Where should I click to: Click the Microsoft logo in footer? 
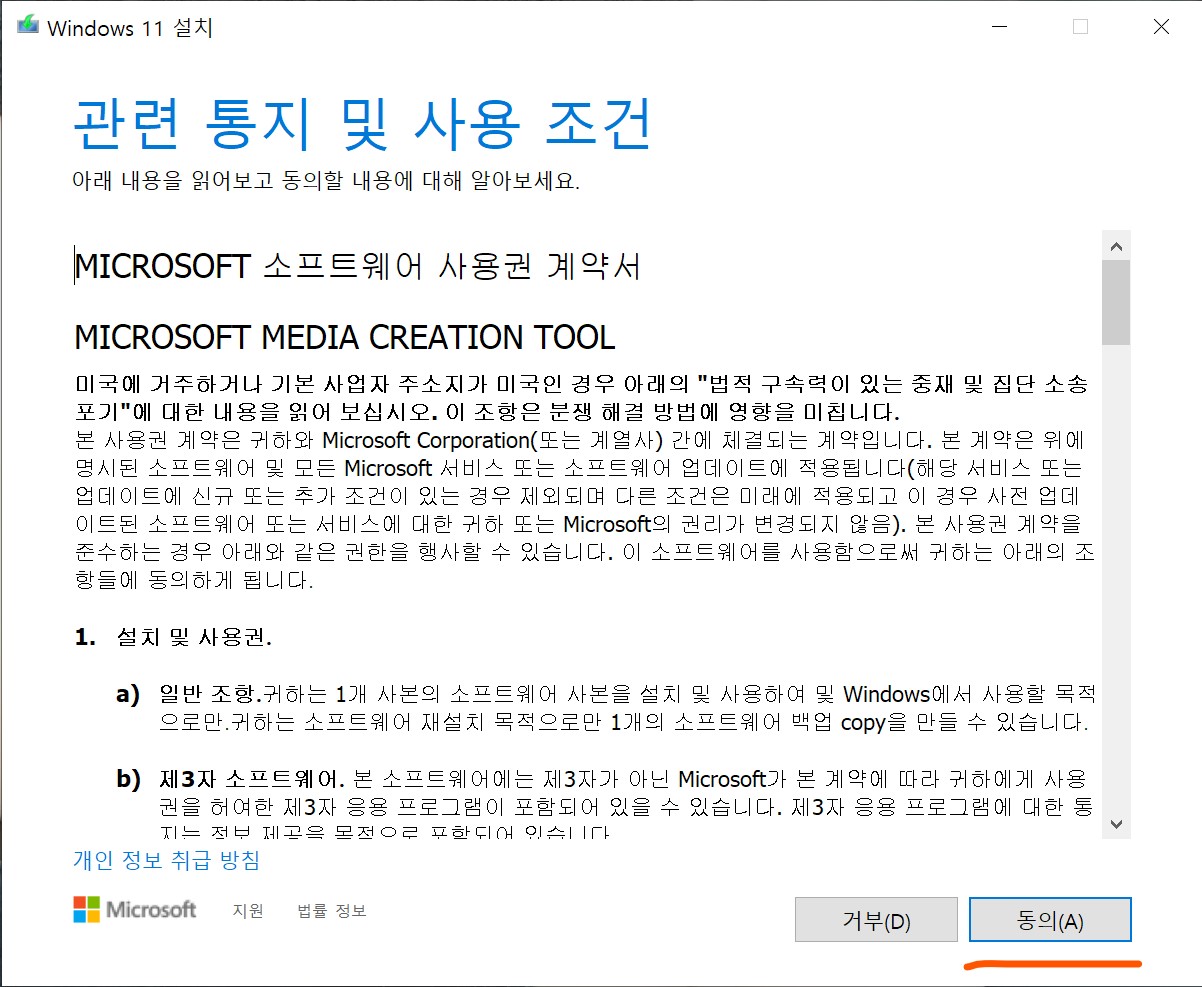coord(135,910)
